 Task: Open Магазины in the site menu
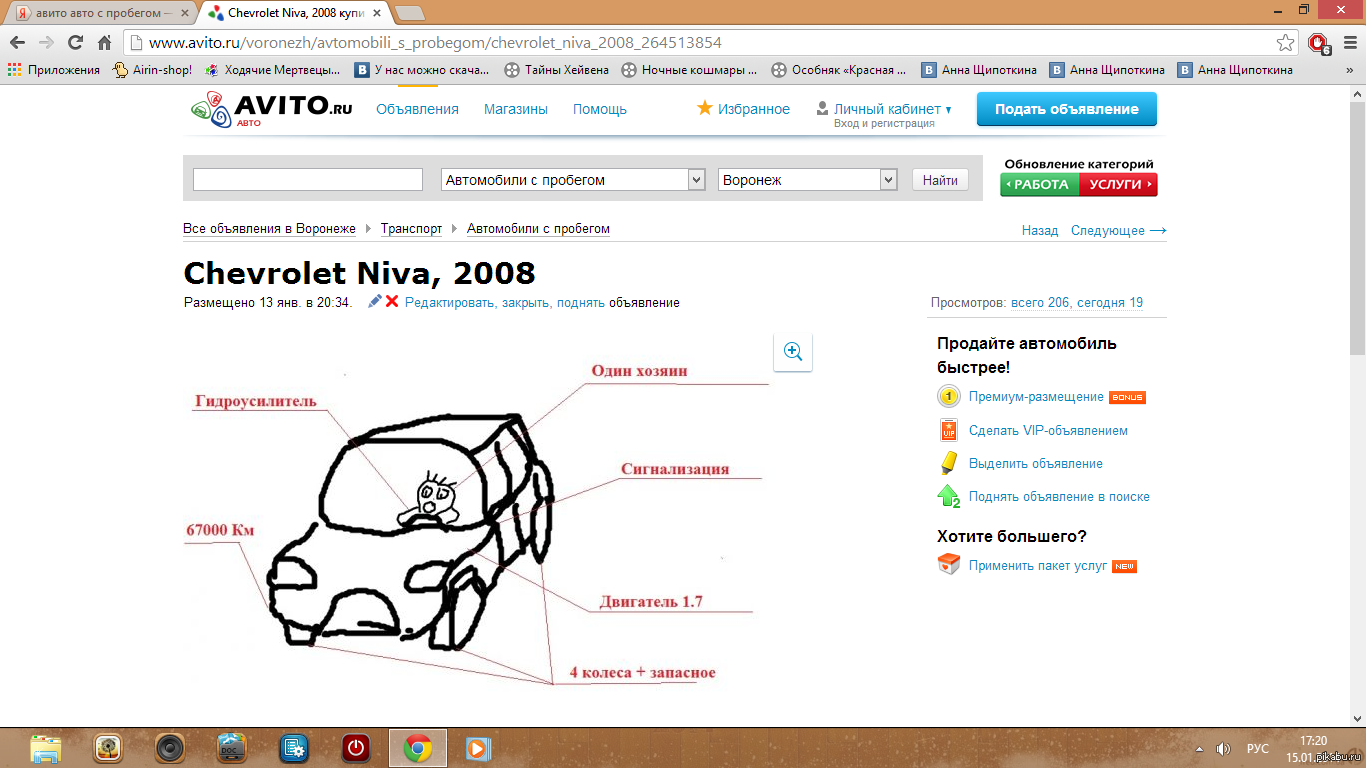coord(516,109)
